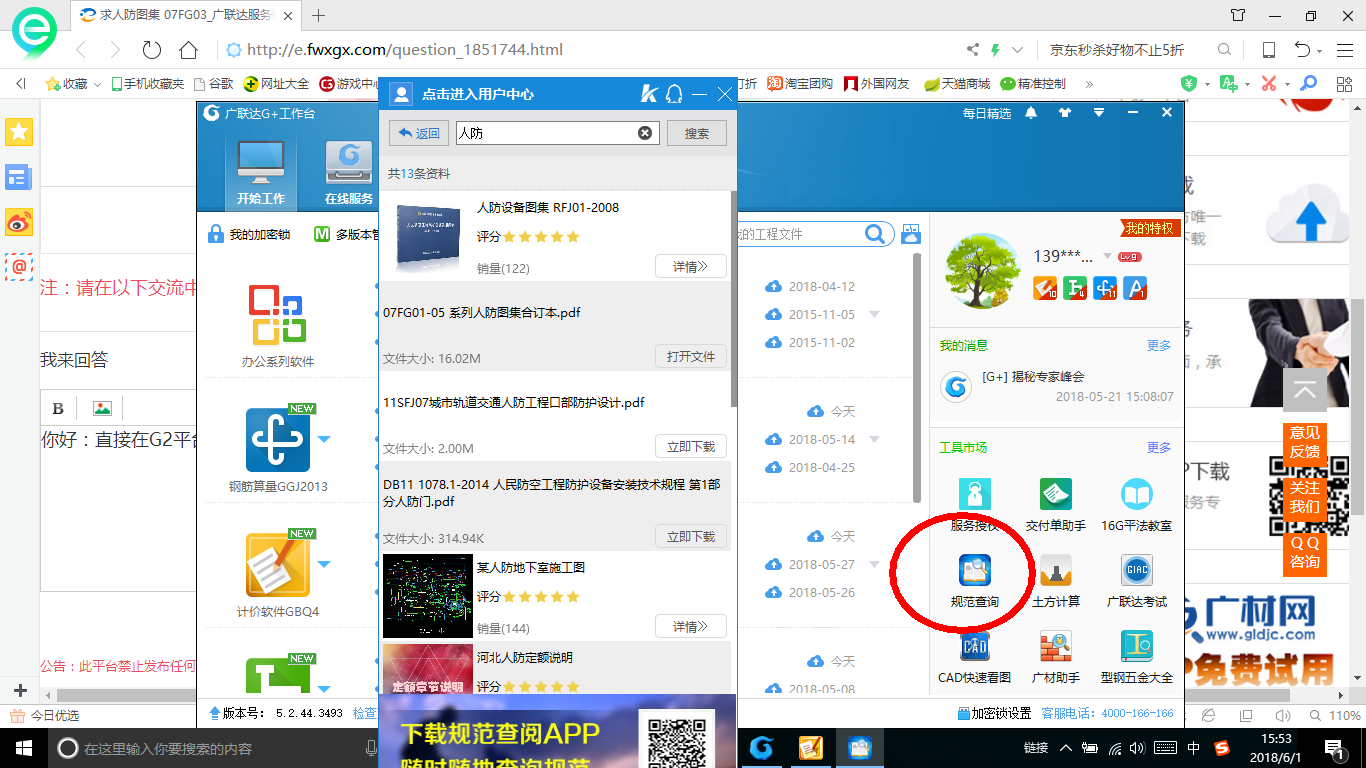Go to browser home page icon

click(188, 50)
